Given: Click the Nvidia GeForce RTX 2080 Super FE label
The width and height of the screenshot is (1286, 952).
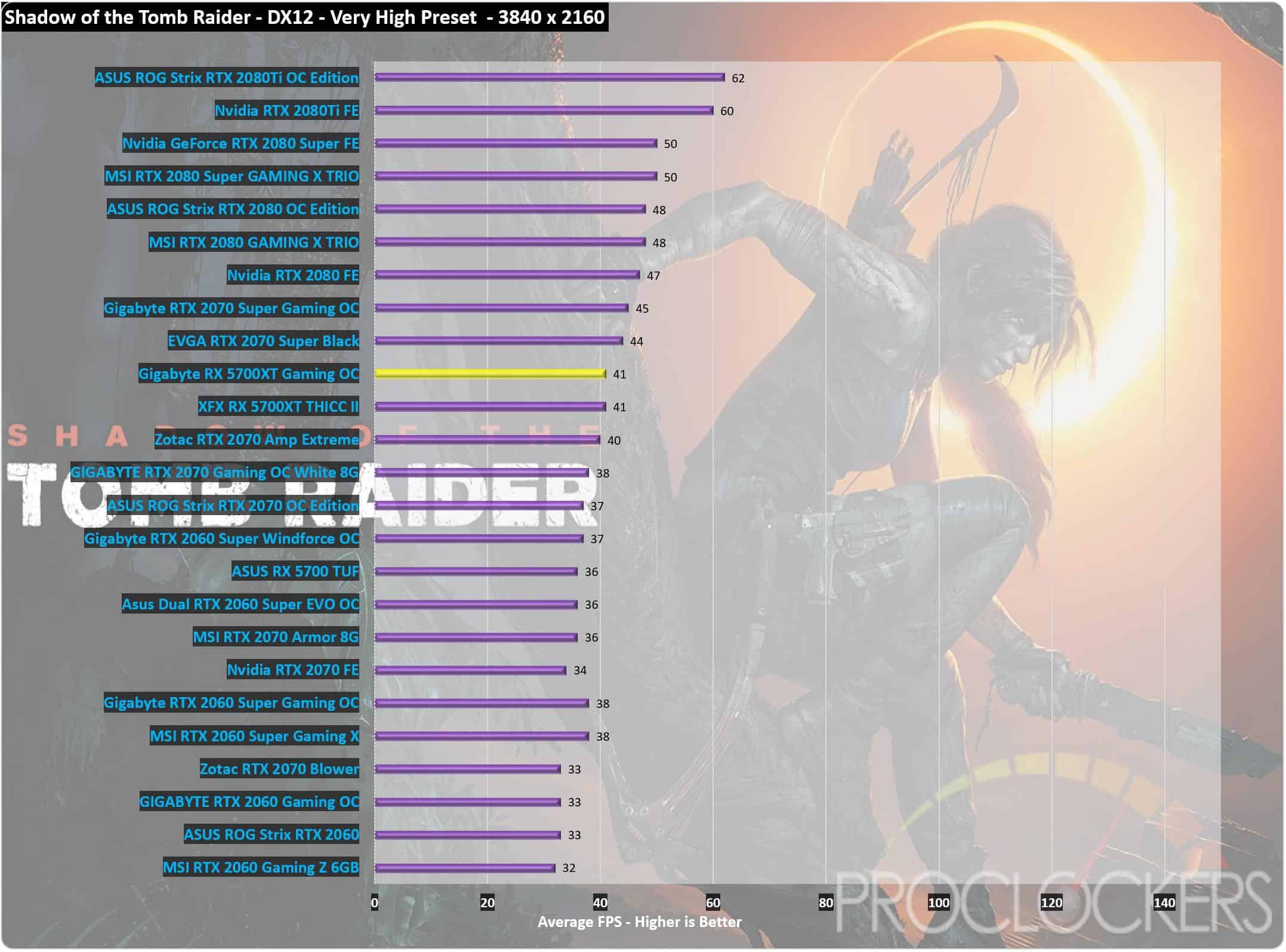Looking at the screenshot, I should tap(240, 143).
